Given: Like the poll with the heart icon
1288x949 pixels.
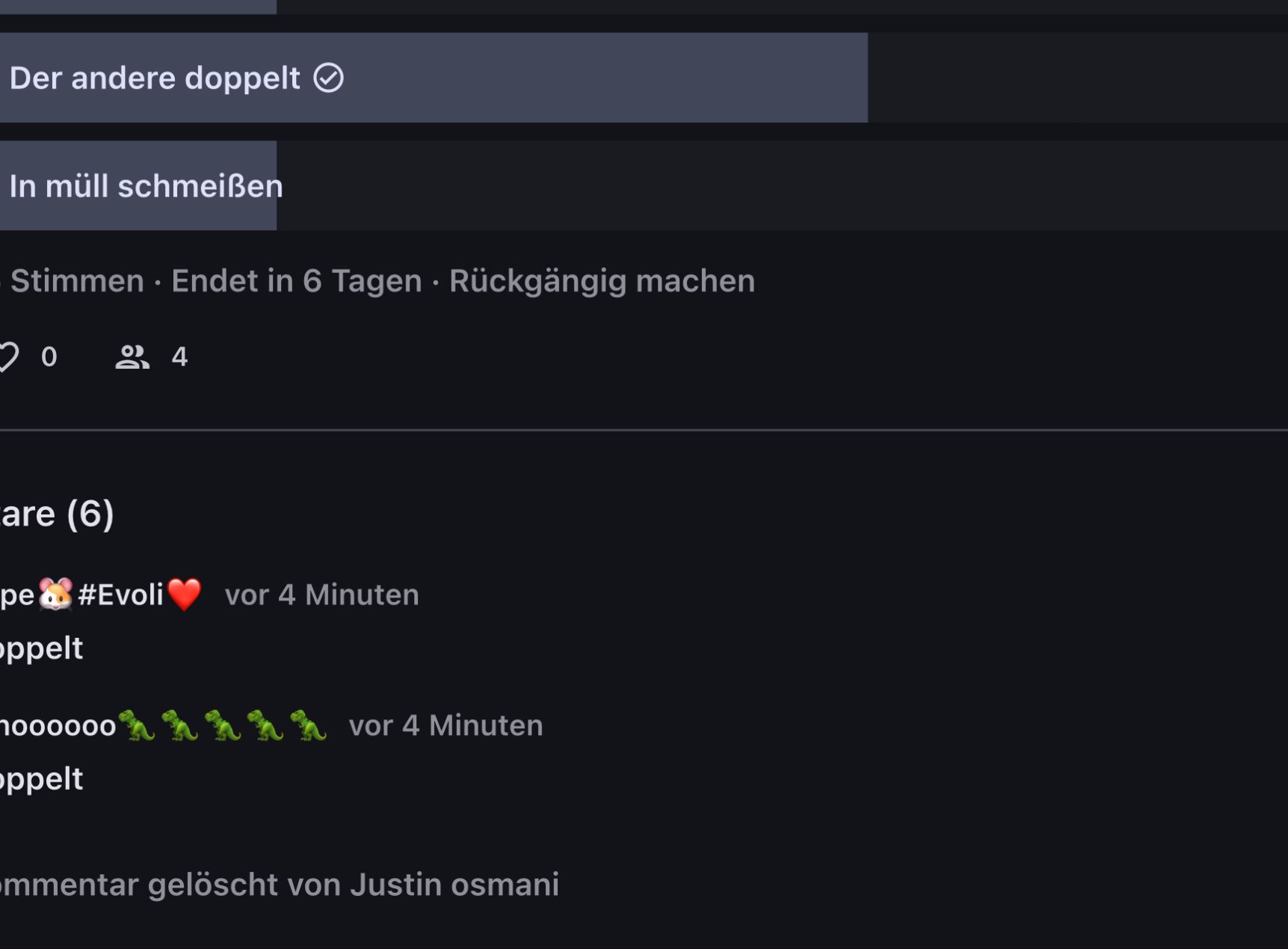Looking at the screenshot, I should click(x=7, y=357).
